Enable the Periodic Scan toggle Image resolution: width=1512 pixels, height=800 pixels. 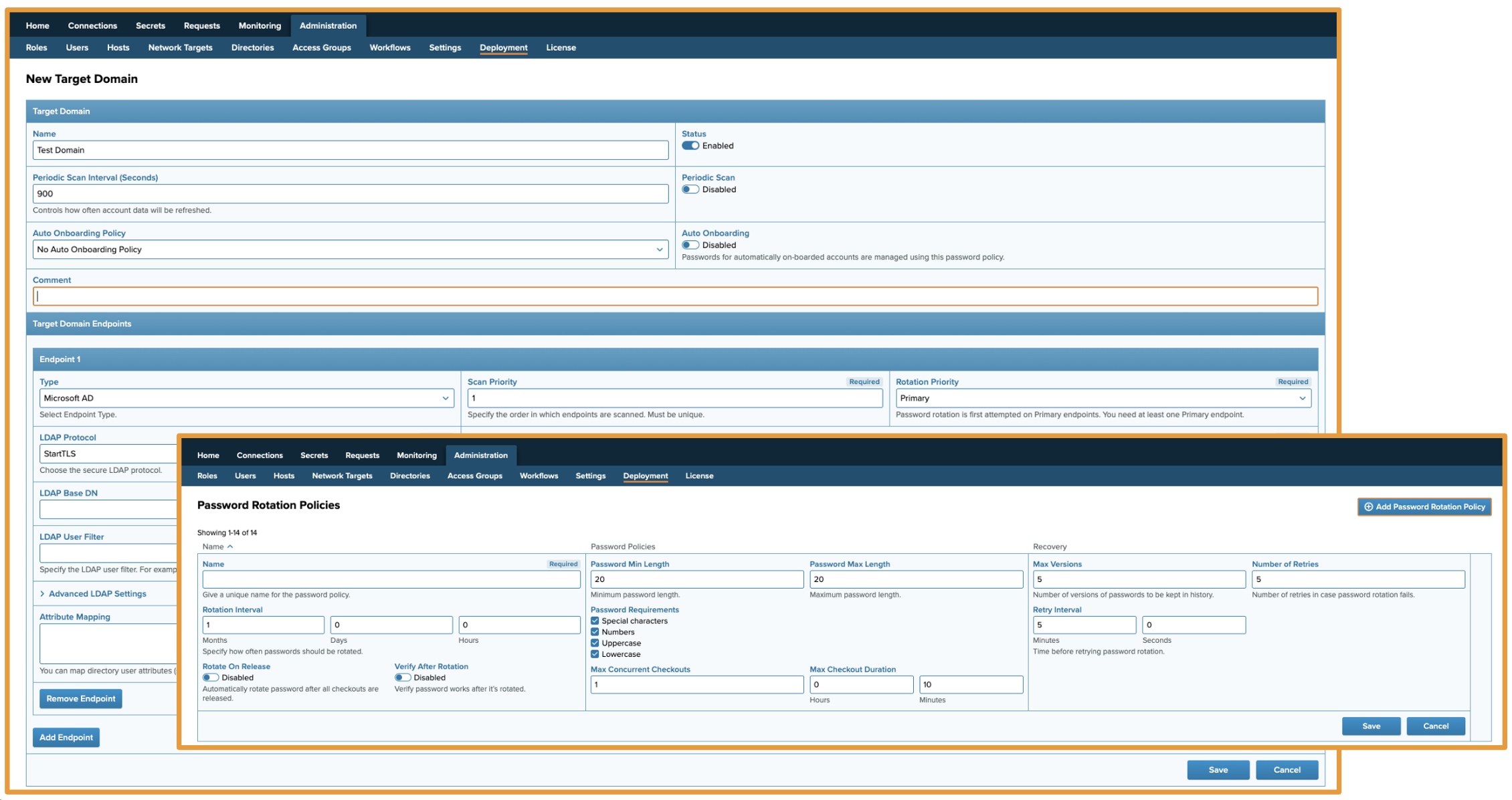pyautogui.click(x=691, y=189)
